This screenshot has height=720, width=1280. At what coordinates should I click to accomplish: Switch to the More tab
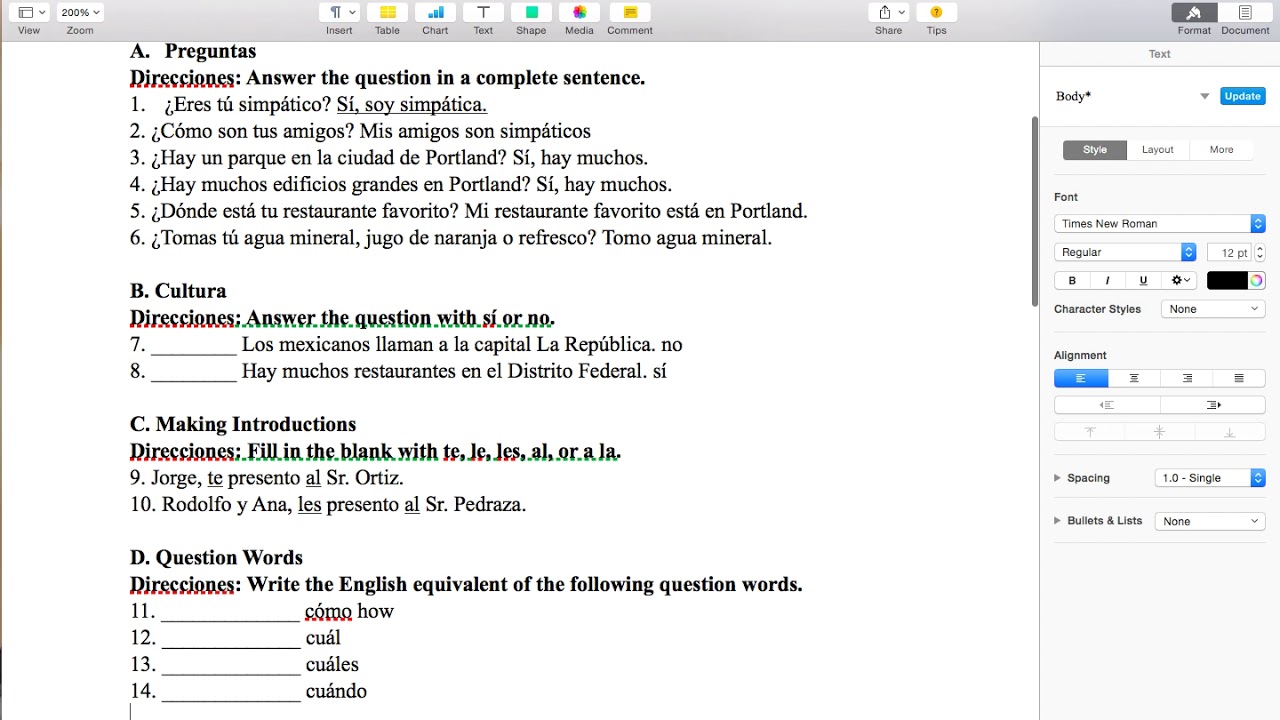tap(1221, 150)
